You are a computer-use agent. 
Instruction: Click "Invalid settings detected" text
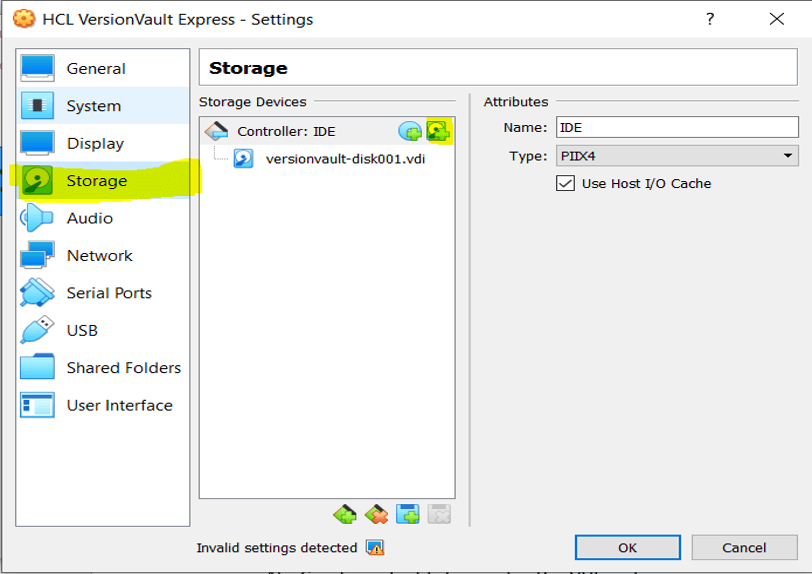(277, 548)
